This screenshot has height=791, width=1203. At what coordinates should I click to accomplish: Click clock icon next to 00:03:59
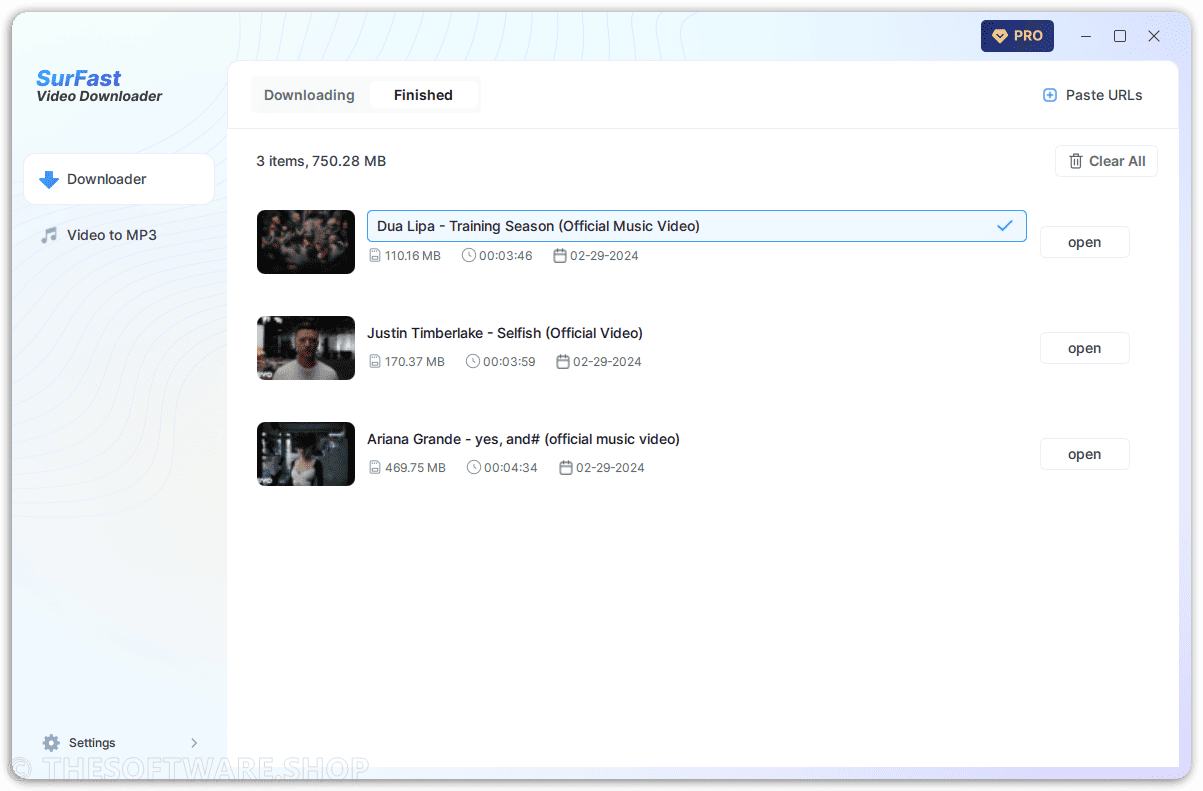coord(473,361)
